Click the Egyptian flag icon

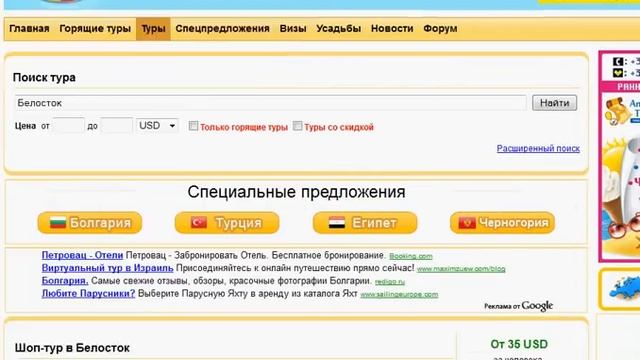click(337, 223)
